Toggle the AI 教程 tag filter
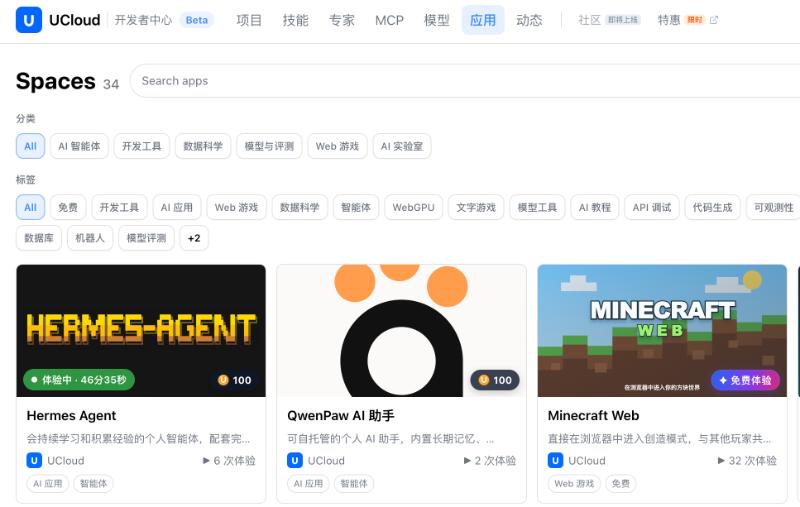 pyautogui.click(x=594, y=208)
